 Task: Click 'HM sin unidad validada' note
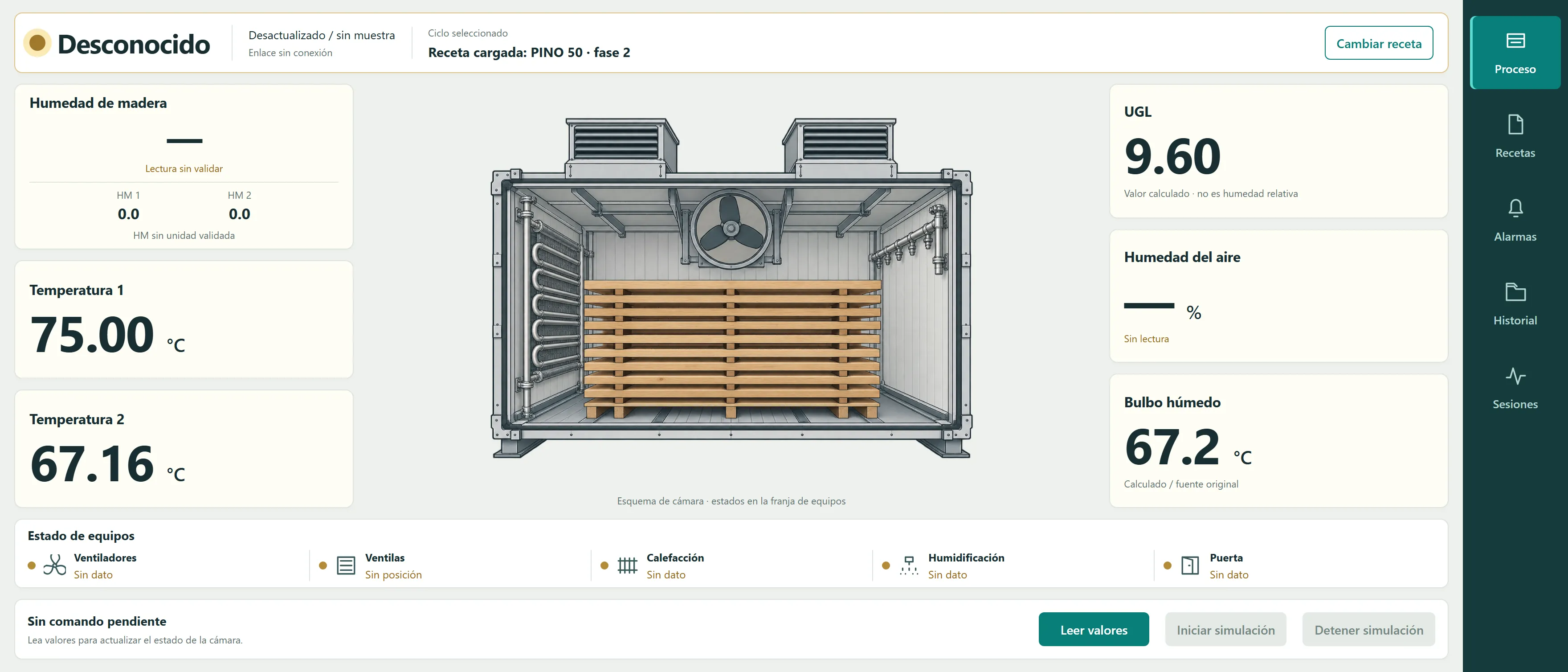coord(184,236)
